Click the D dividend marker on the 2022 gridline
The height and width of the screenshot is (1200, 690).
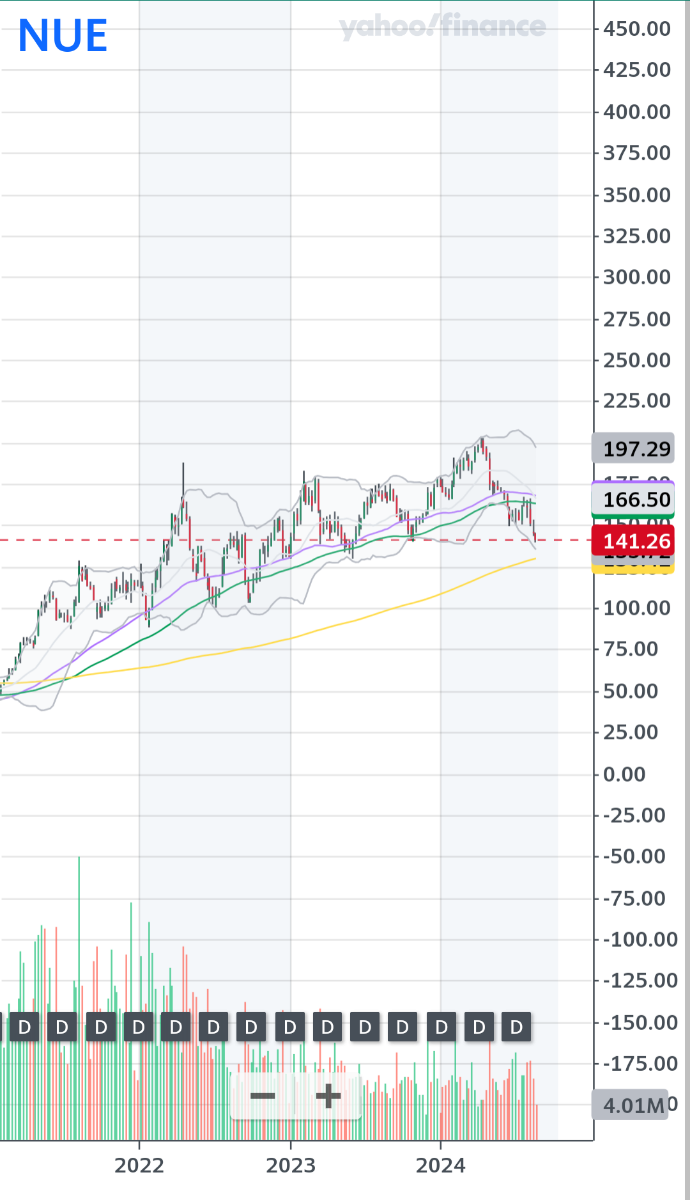[139, 1027]
